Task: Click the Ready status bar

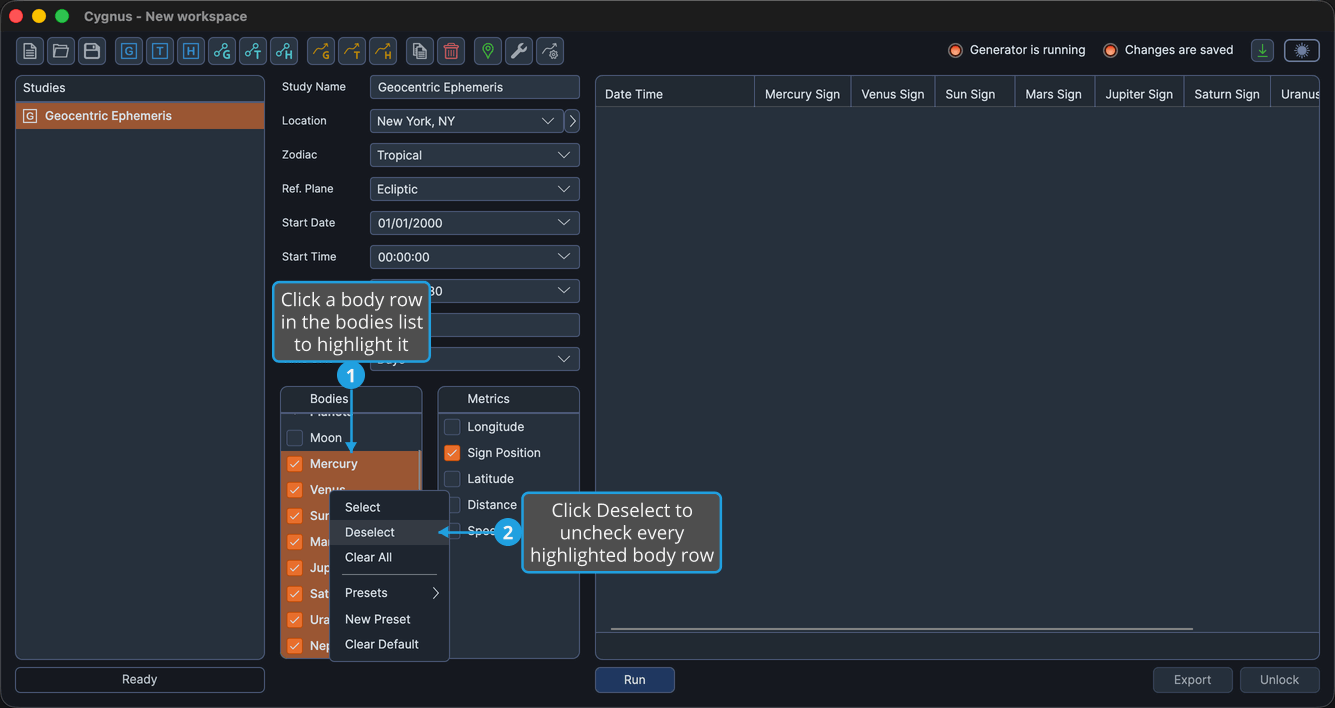Action: [x=140, y=680]
